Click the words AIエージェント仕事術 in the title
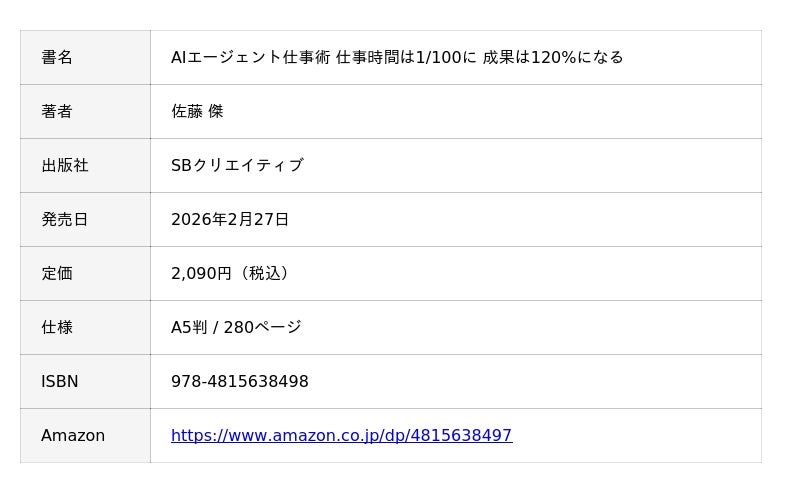 pyautogui.click(x=251, y=58)
